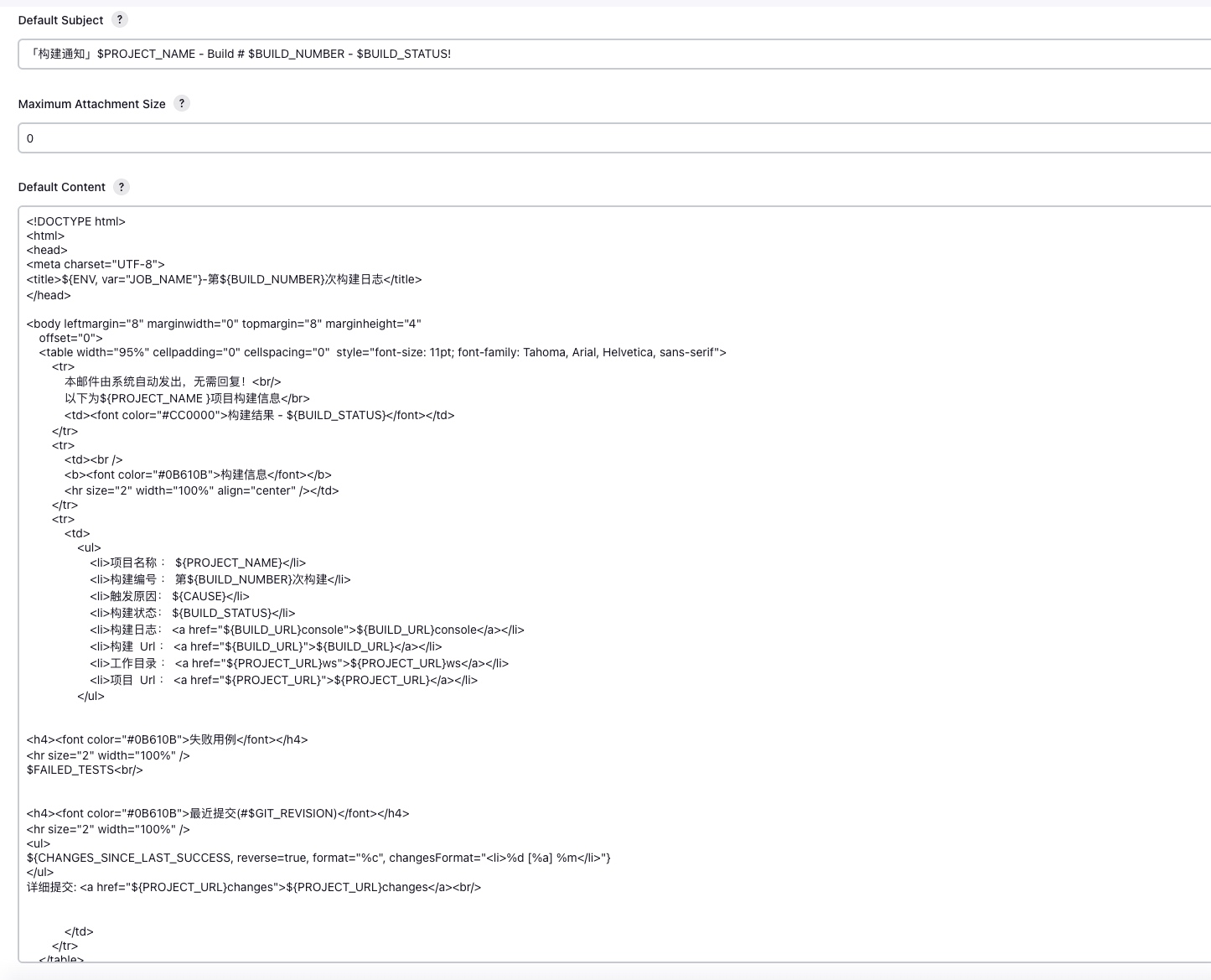The height and width of the screenshot is (980, 1211).
Task: Click the 工作目录 list item line
Action: 299,663
